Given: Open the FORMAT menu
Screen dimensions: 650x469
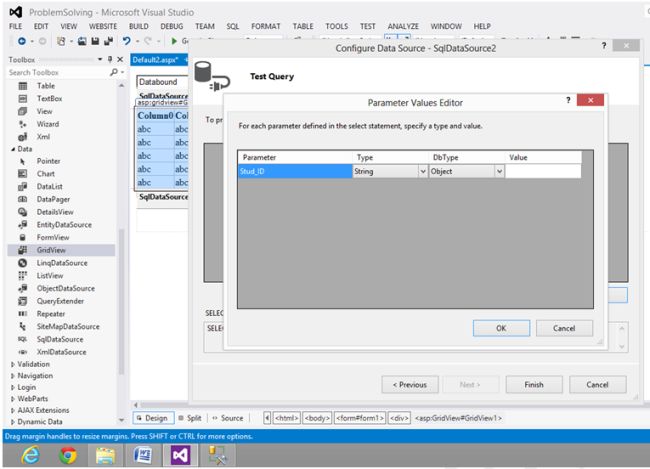Looking at the screenshot, I should click(x=266, y=26).
